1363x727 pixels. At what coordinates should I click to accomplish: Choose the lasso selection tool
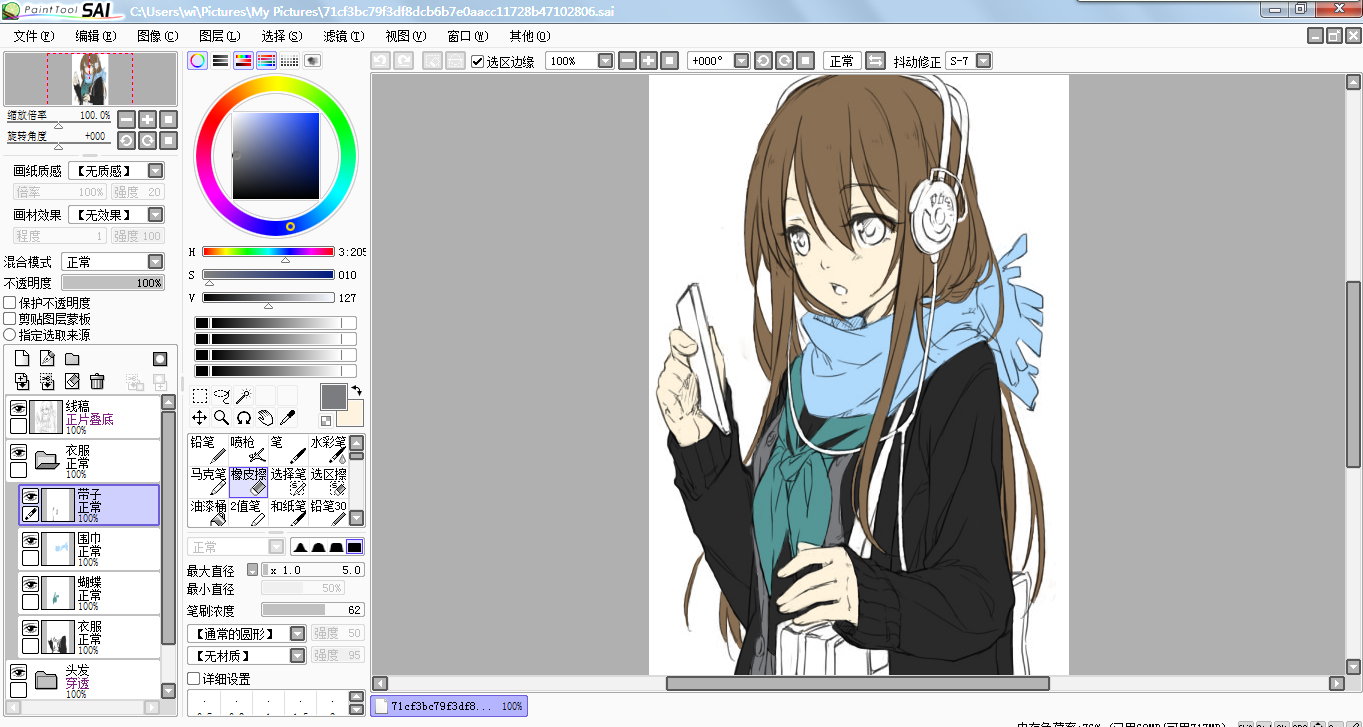pos(222,396)
